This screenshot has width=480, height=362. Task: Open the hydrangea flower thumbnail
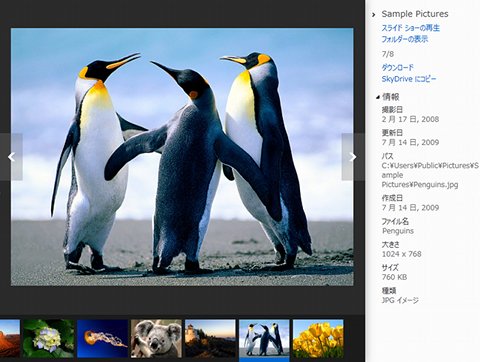pos(49,339)
